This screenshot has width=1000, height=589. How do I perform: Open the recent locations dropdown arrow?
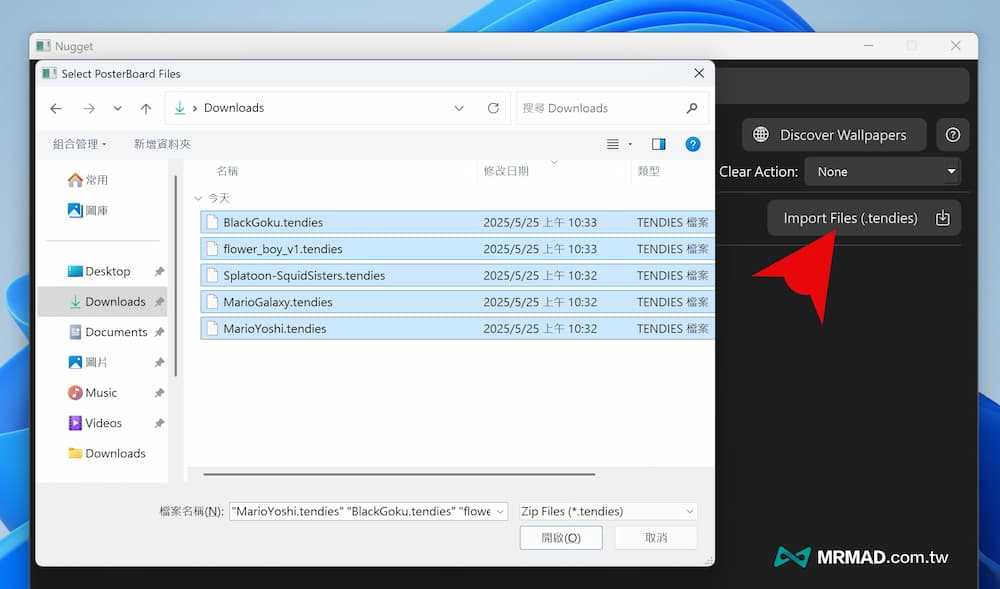(x=117, y=108)
